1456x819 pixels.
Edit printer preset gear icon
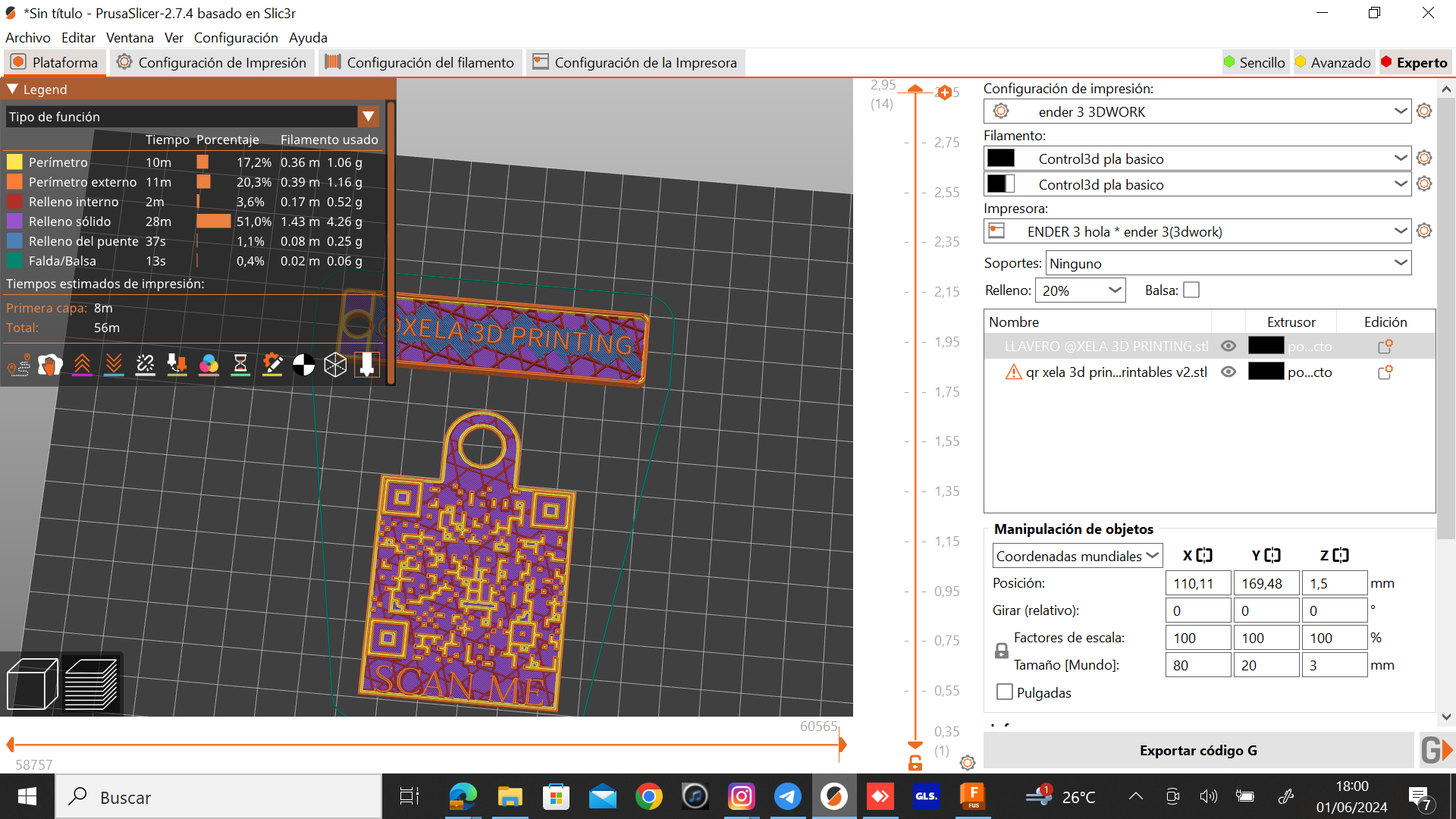tap(1424, 231)
